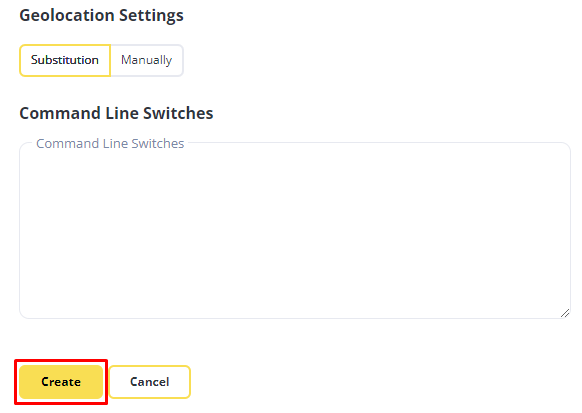Image resolution: width=582 pixels, height=413 pixels.
Task: Click the highlighted Create action
Action: [x=61, y=382]
